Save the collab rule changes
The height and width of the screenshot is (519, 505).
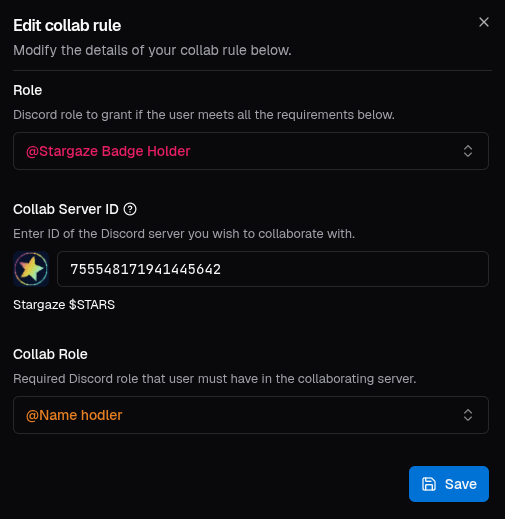[449, 484]
